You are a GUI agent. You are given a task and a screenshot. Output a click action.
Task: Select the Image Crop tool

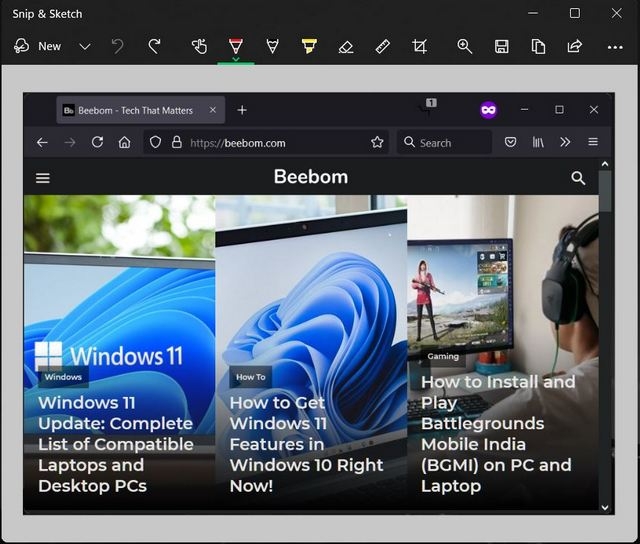click(419, 46)
